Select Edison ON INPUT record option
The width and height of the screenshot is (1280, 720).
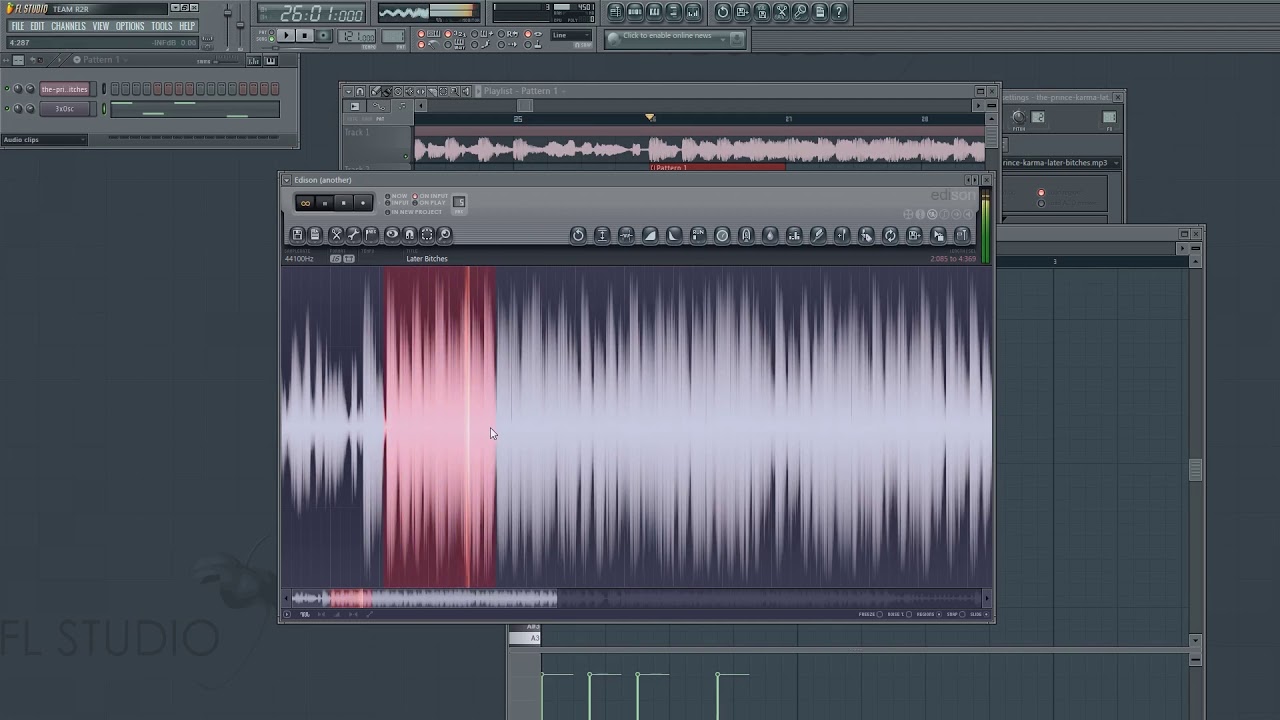coord(431,196)
